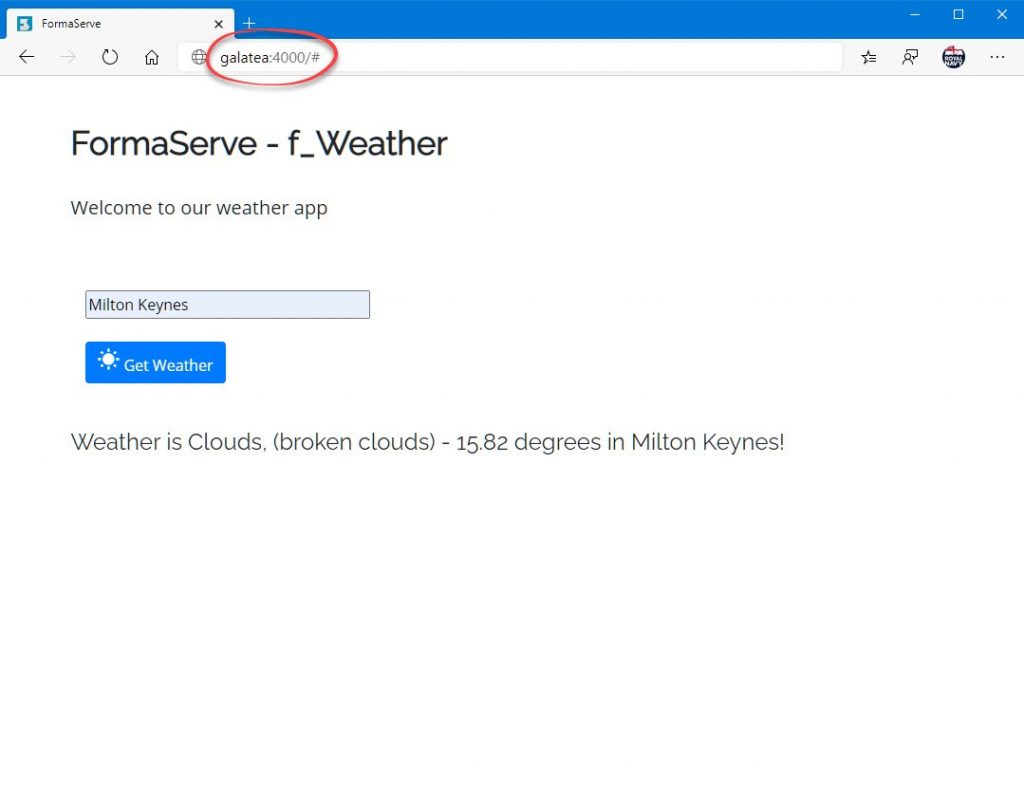Click the feedback person icon in toolbar
The height and width of the screenshot is (798, 1024).
click(910, 57)
